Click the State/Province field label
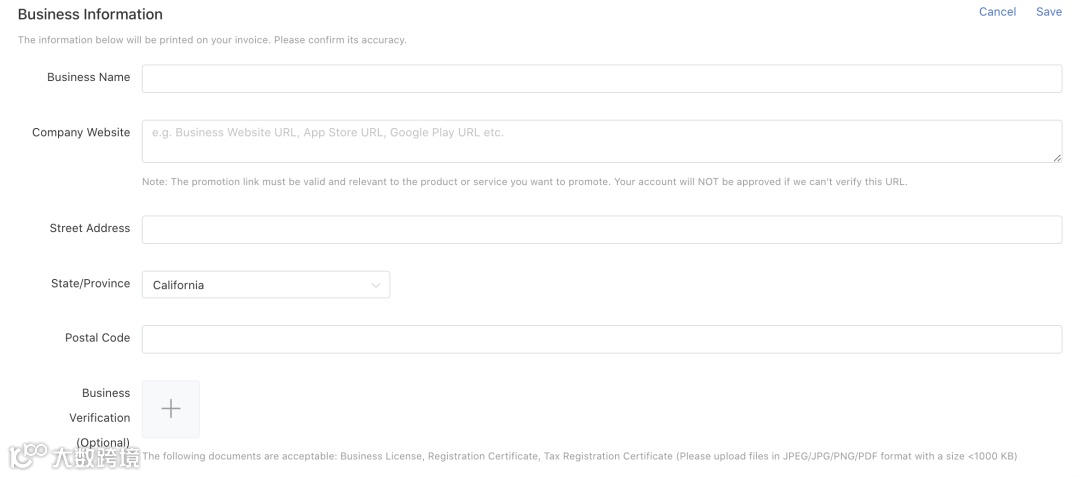Screen dimensions: 1080x477 [90, 283]
